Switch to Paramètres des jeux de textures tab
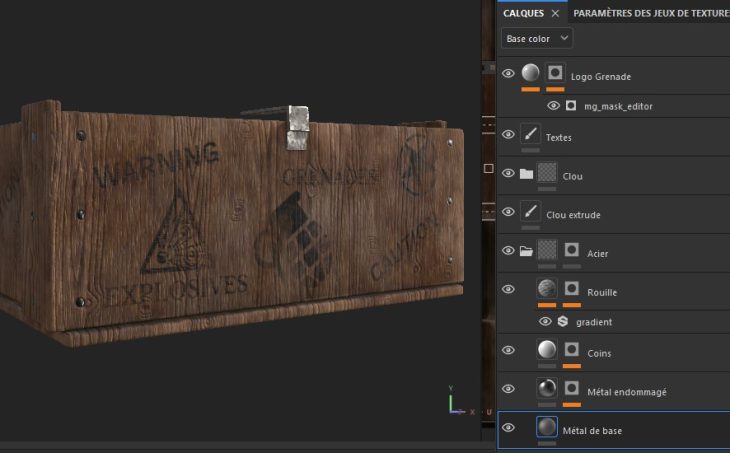 click(x=650, y=13)
